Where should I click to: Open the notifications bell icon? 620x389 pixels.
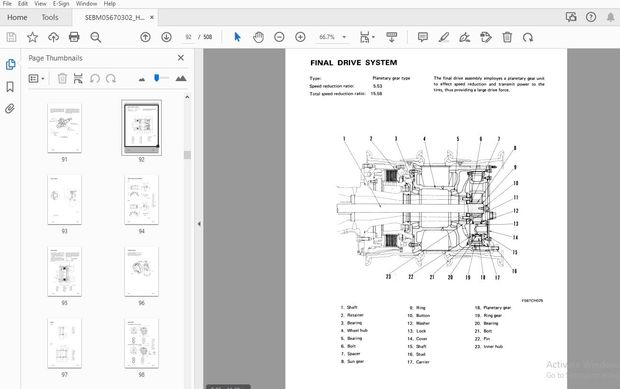coord(611,17)
